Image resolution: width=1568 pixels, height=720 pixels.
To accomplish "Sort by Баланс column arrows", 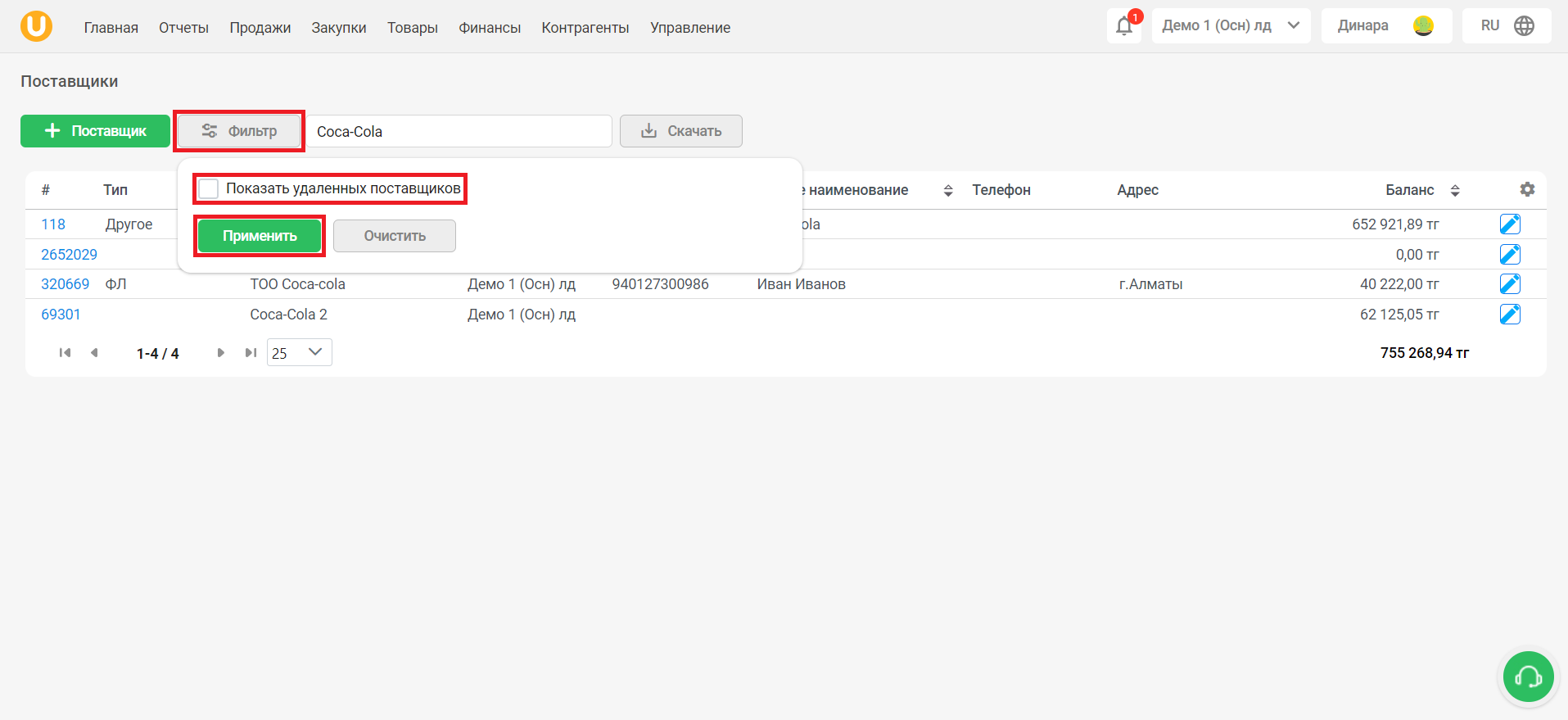I will coord(1455,190).
